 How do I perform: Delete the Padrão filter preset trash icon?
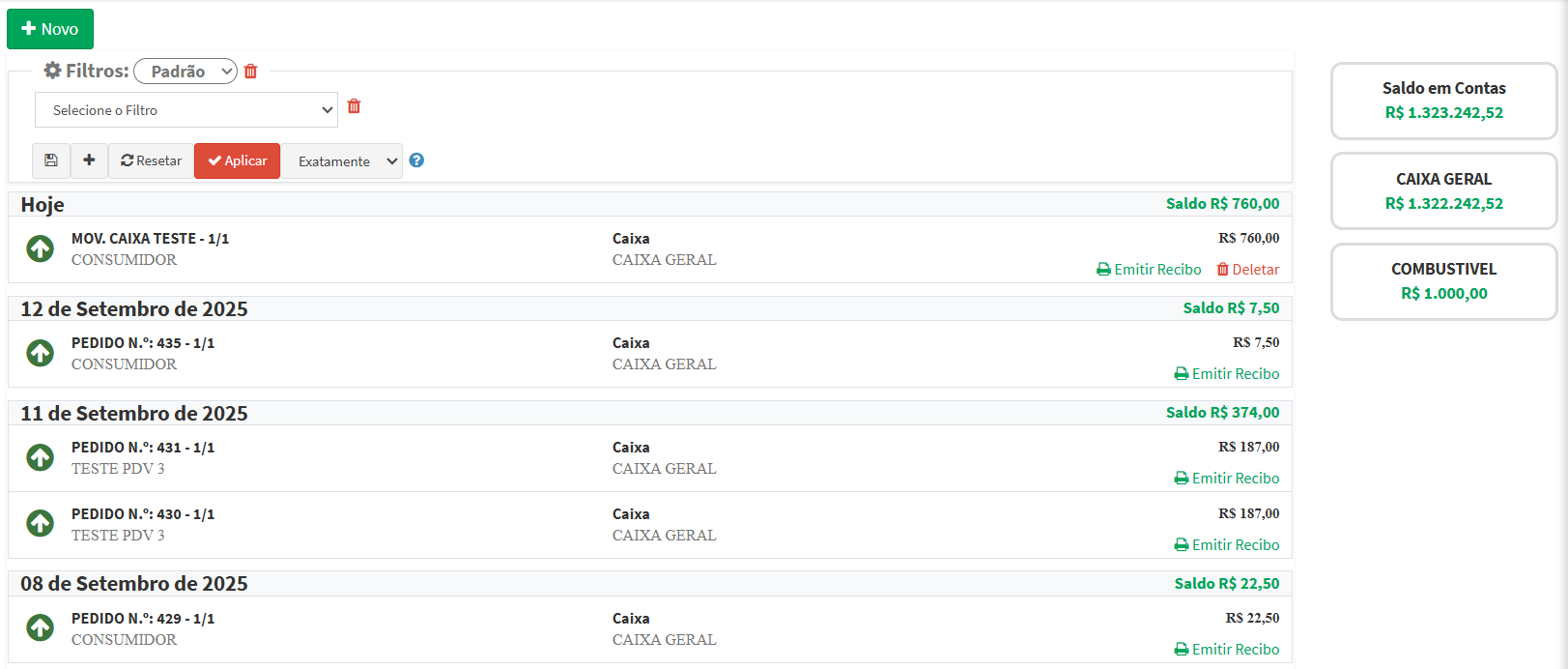click(x=251, y=72)
